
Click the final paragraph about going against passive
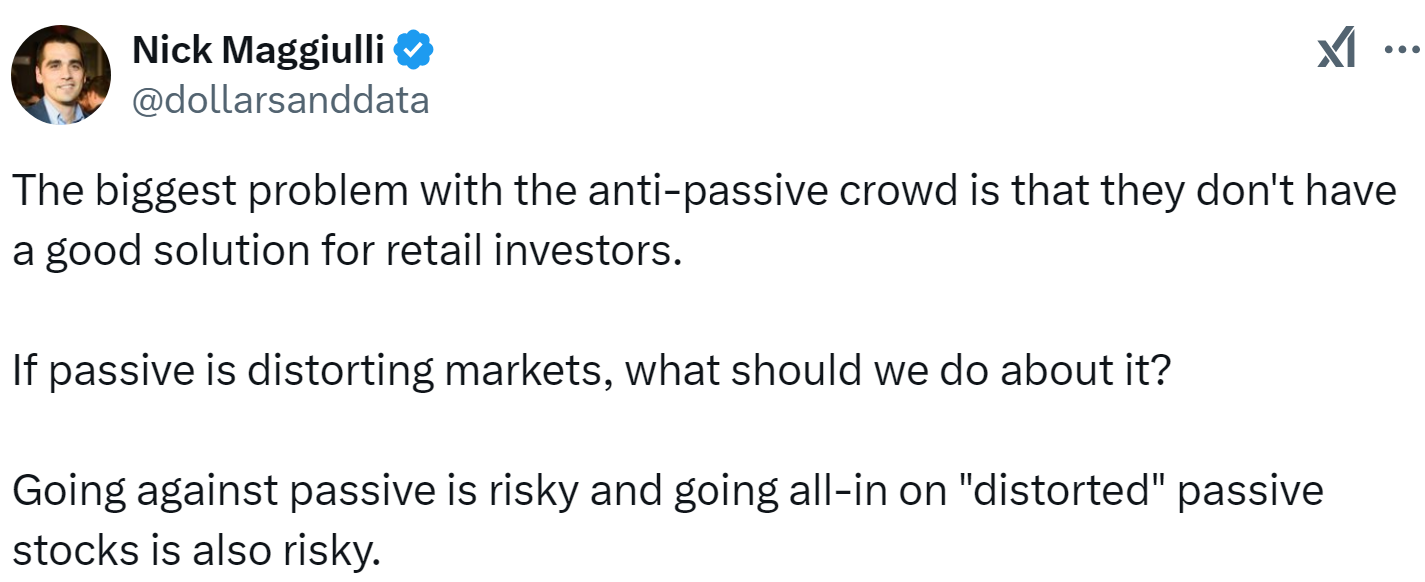tap(668, 520)
